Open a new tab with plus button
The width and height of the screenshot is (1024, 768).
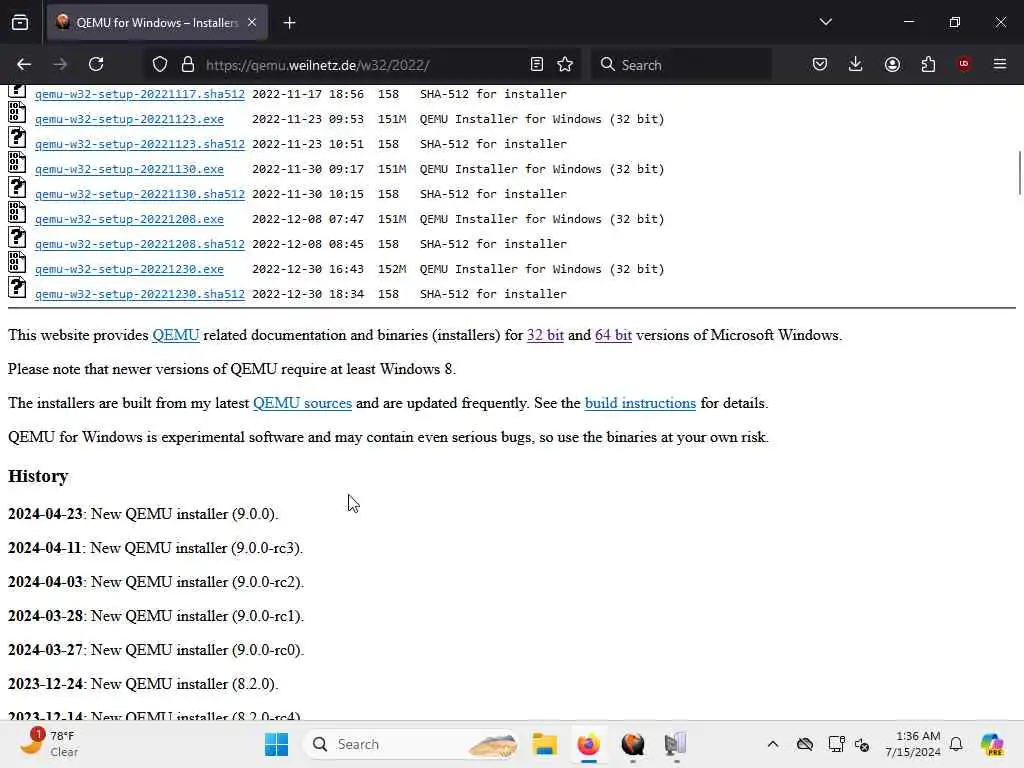coord(289,23)
